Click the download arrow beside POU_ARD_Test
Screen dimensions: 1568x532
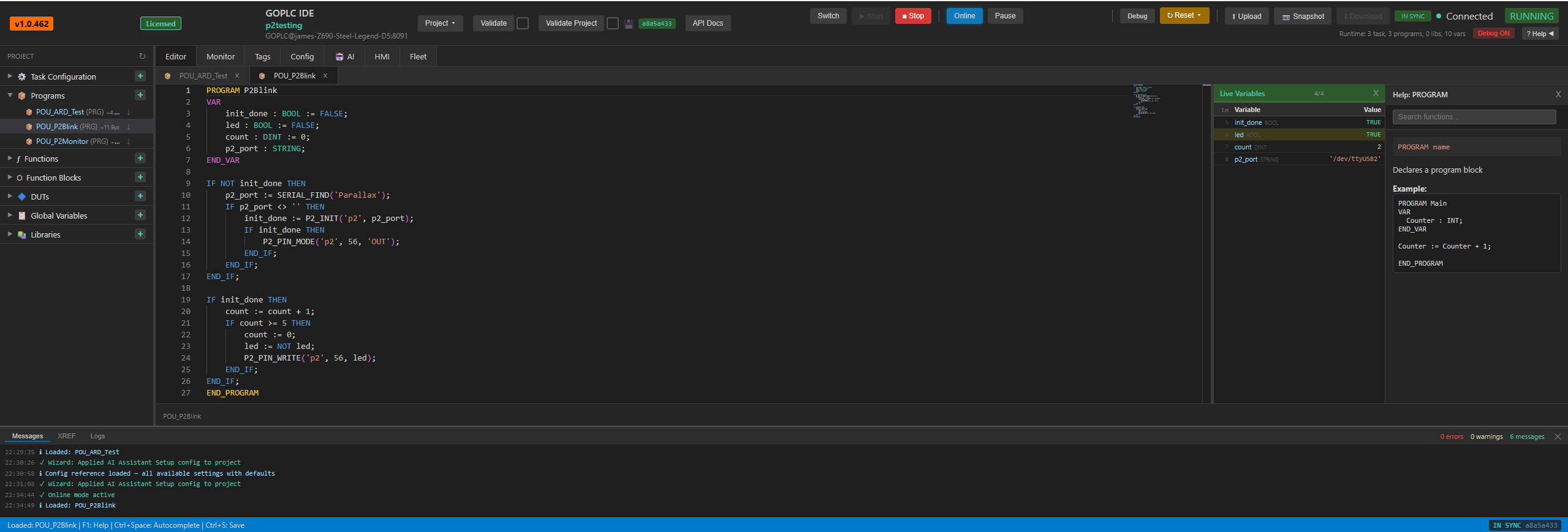129,112
